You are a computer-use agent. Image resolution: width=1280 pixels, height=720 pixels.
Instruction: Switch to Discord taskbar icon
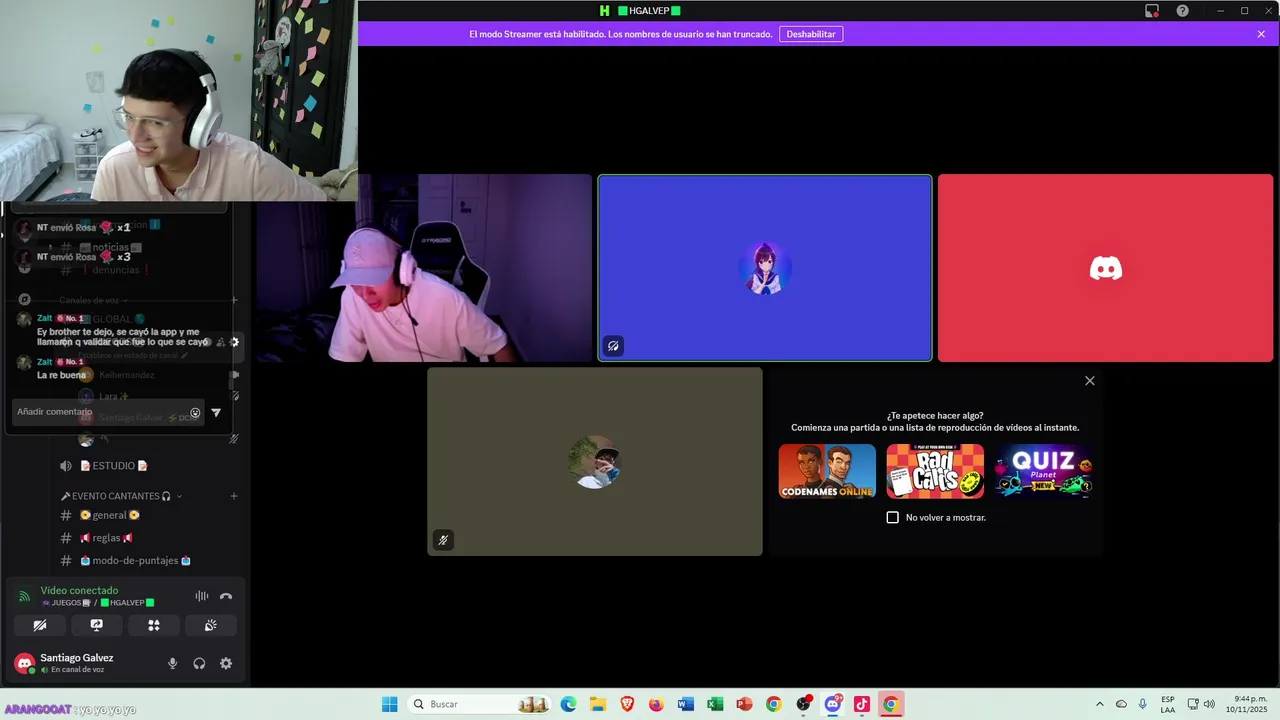[x=832, y=704]
